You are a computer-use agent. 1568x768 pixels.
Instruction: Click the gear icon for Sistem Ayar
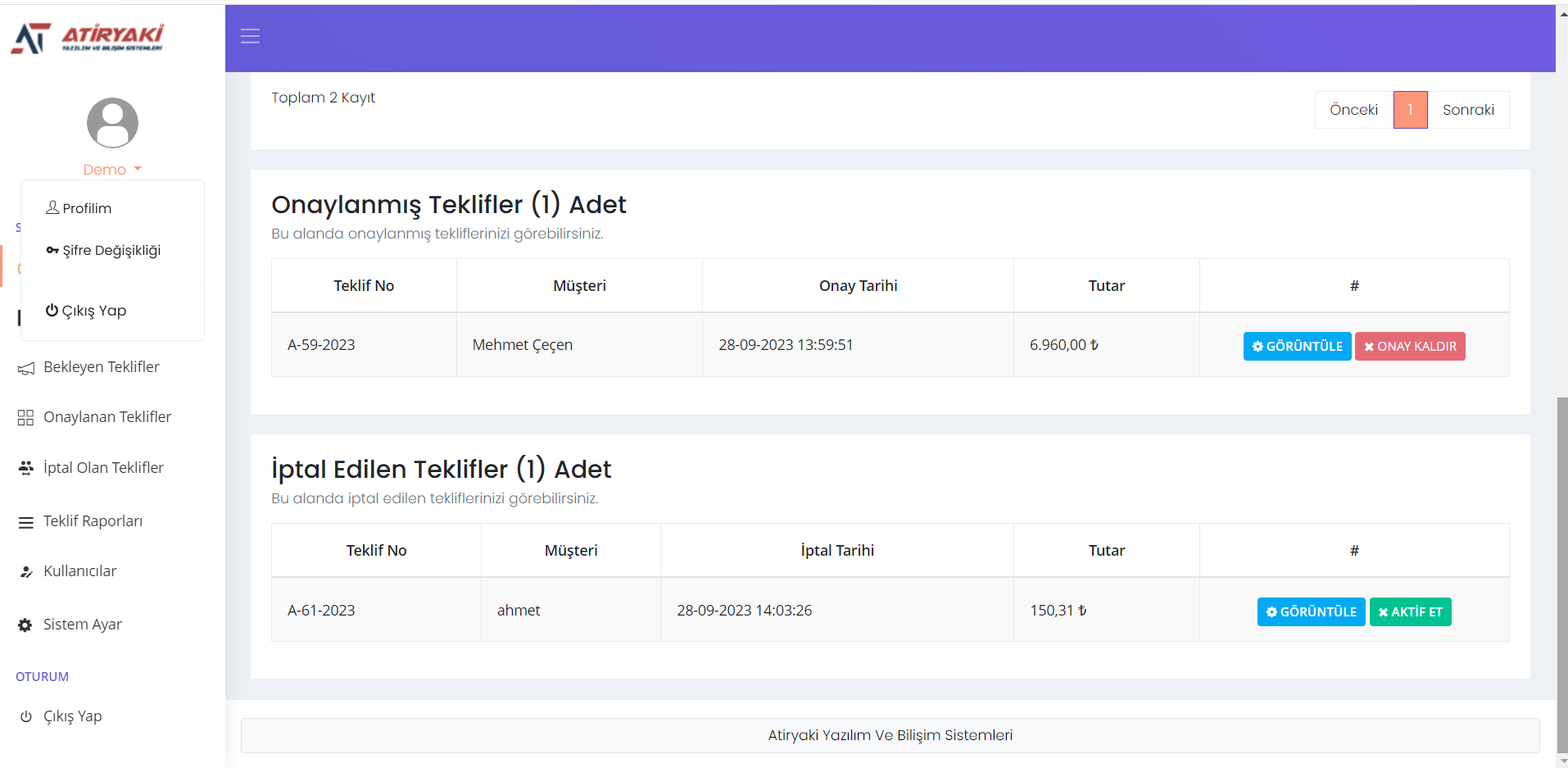(25, 625)
